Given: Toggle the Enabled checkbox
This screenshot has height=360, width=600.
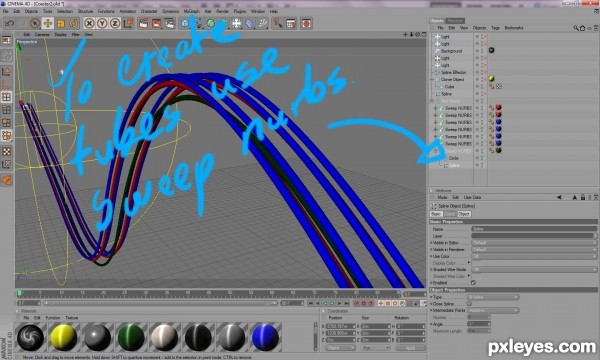Looking at the screenshot, I should 473,283.
